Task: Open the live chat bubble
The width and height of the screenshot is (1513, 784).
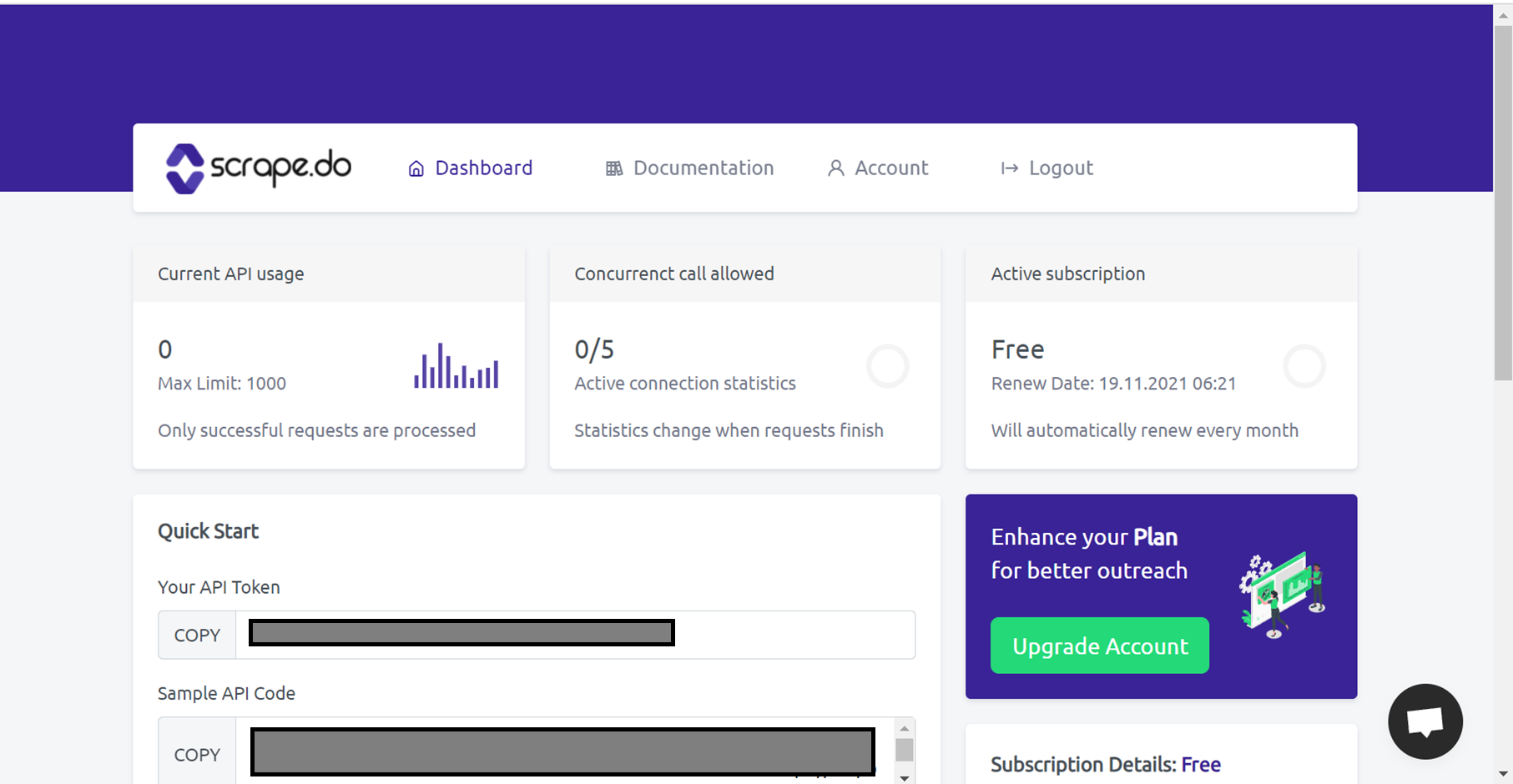Action: pyautogui.click(x=1425, y=721)
